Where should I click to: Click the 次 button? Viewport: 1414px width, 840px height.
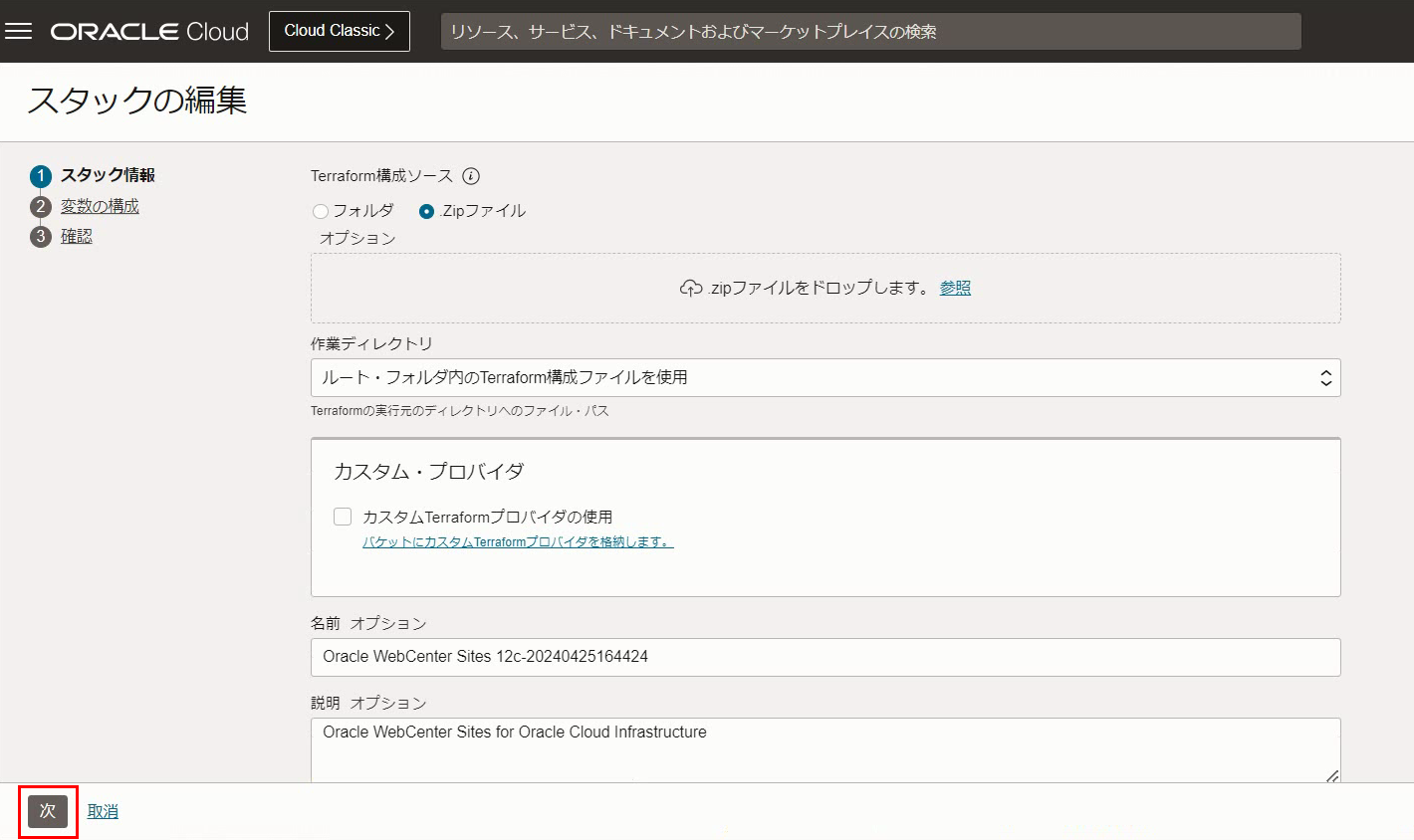[x=48, y=811]
